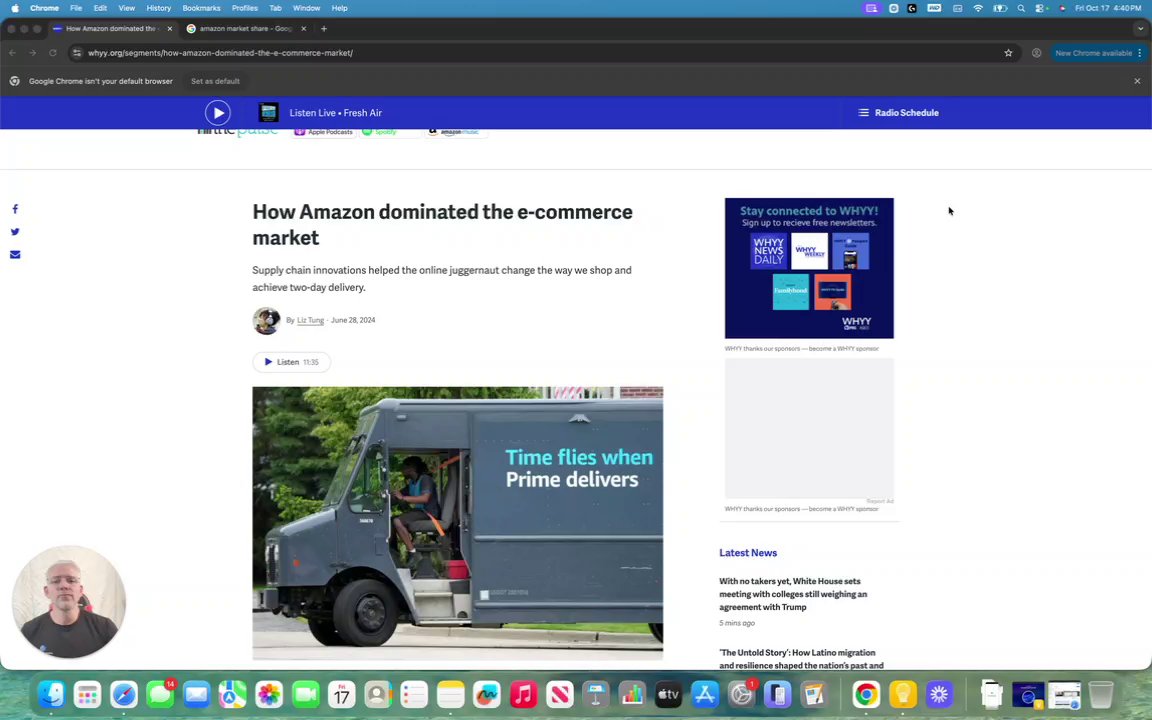Open News app from the dock
This screenshot has width=1152, height=720.
pos(559,694)
